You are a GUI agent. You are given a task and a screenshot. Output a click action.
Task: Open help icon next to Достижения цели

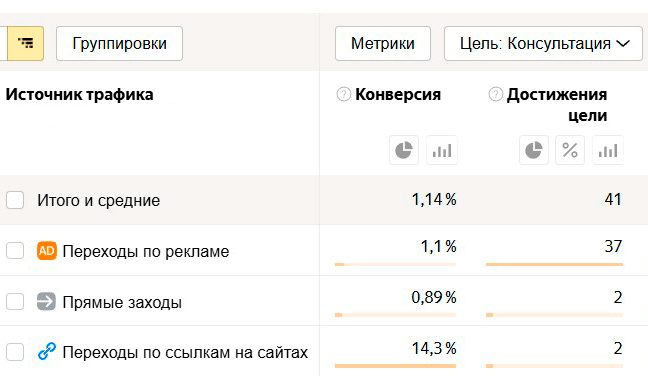[x=495, y=94]
